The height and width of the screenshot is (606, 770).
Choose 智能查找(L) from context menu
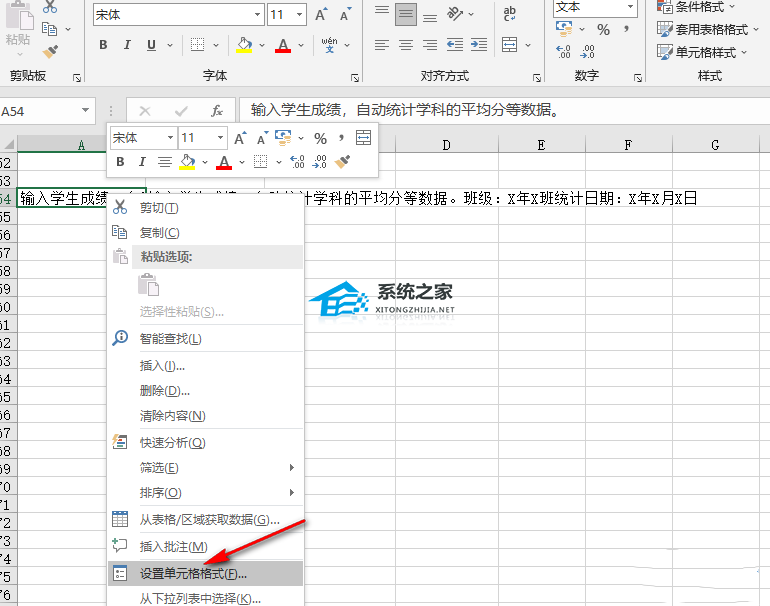[x=205, y=338]
